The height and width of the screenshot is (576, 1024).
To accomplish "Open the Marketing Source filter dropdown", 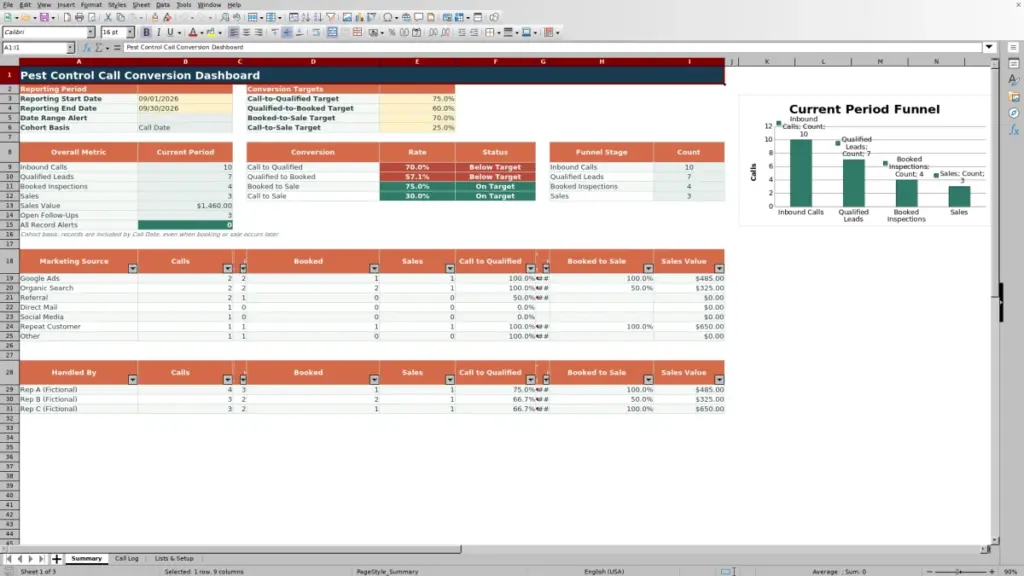I will (x=133, y=268).
